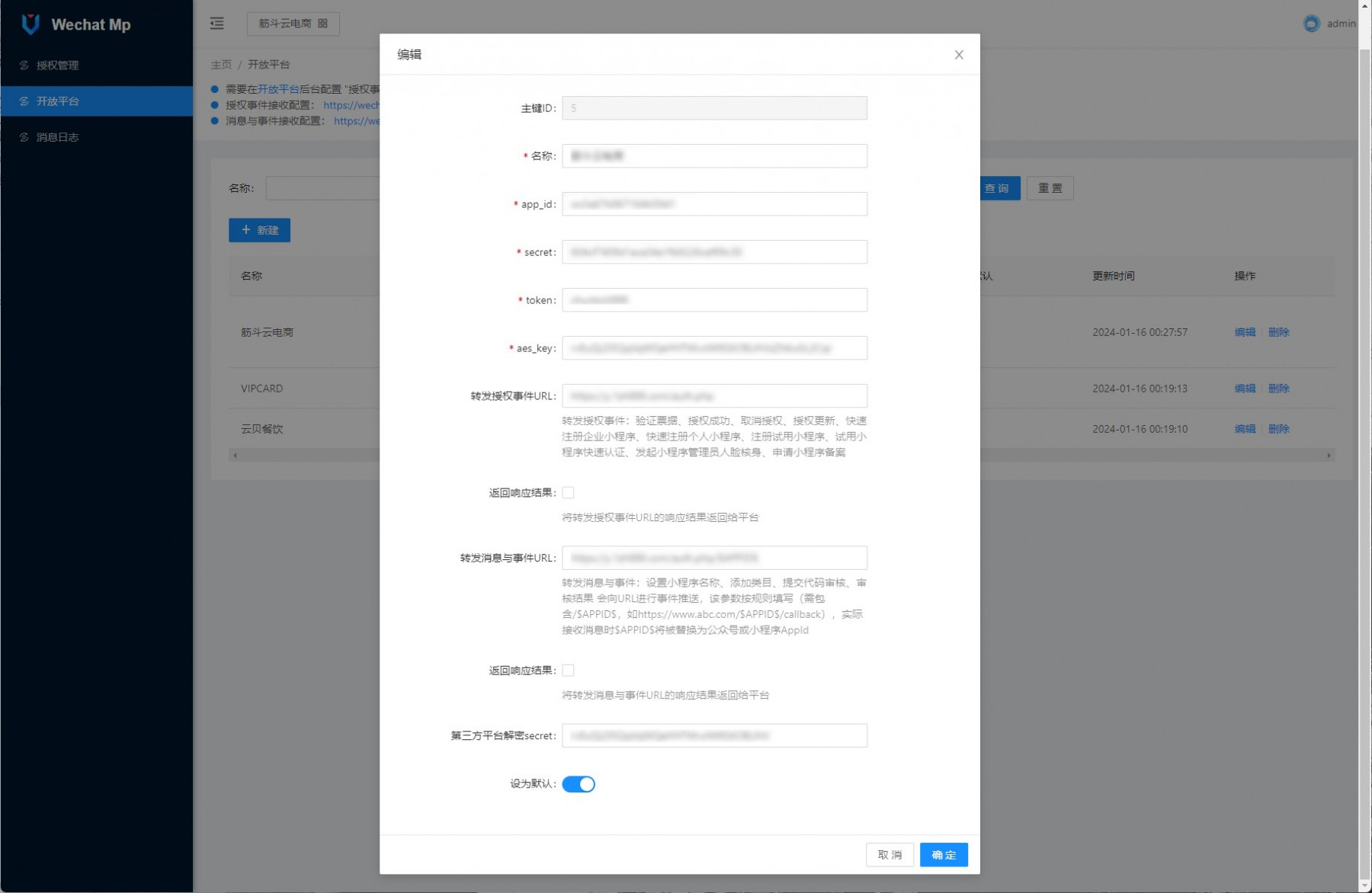Screen dimensions: 1372x893
Task: Confirm edits with 确定 button
Action: (x=944, y=855)
